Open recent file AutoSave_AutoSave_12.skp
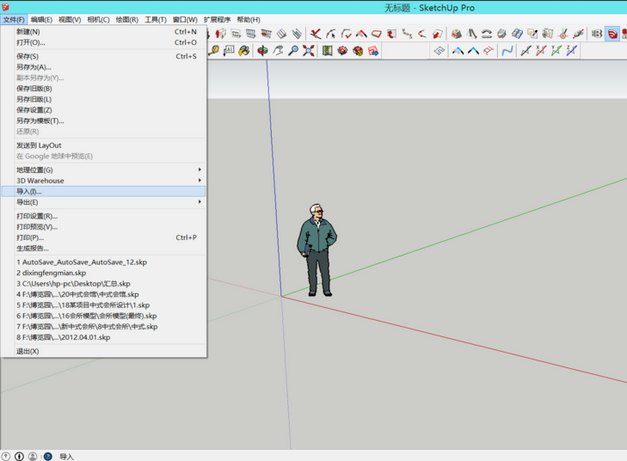Image resolution: width=627 pixels, height=461 pixels. (x=80, y=262)
